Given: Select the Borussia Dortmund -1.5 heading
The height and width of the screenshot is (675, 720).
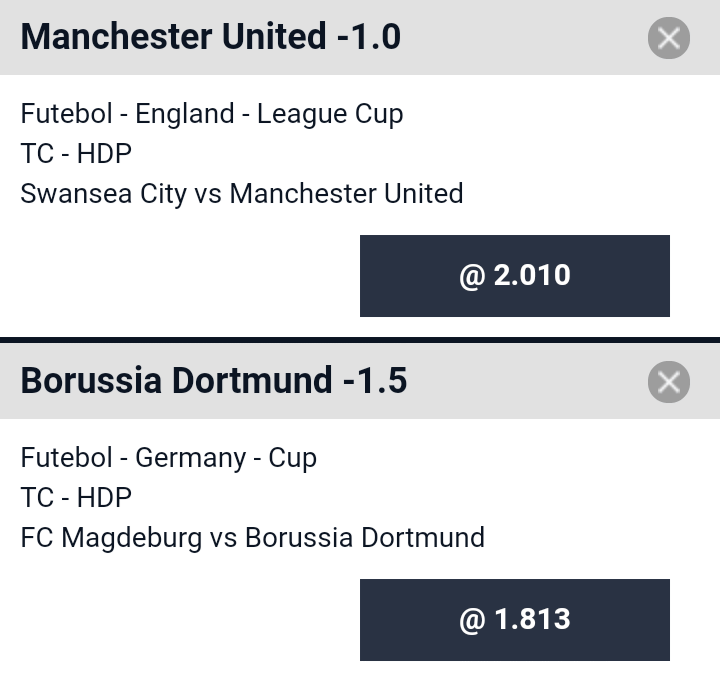Looking at the screenshot, I should pyautogui.click(x=214, y=381).
